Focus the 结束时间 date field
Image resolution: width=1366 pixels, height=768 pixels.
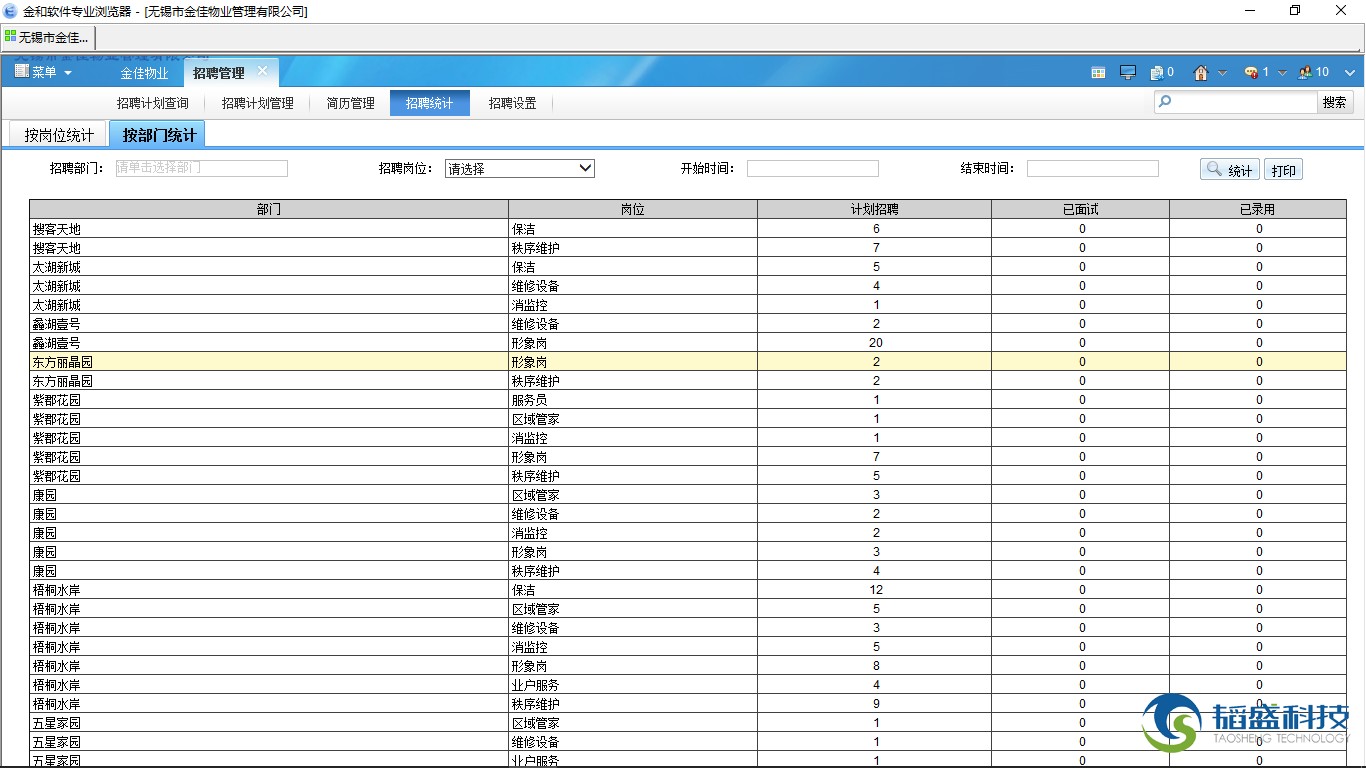(1092, 168)
